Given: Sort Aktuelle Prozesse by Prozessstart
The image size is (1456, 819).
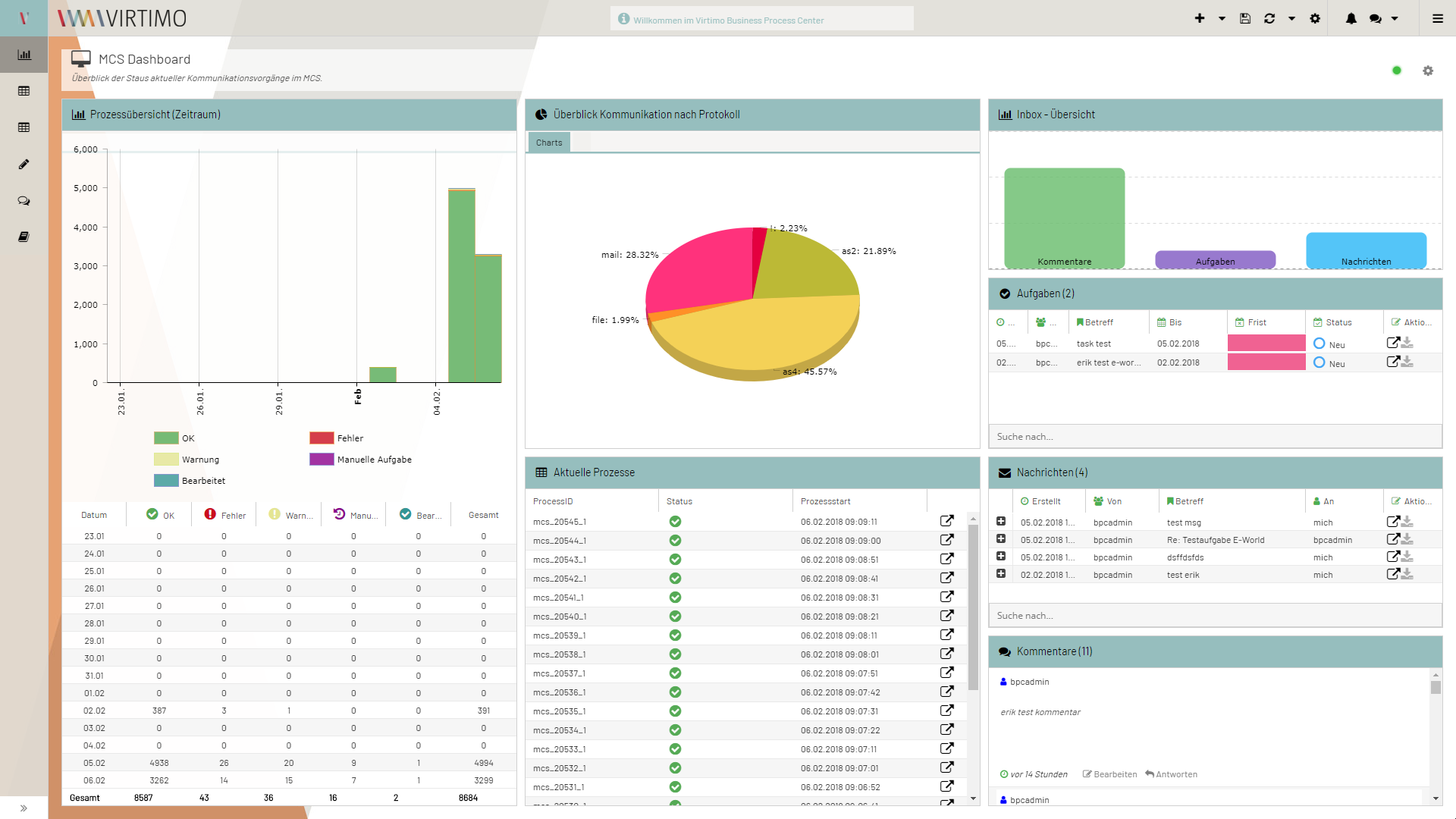Looking at the screenshot, I should (x=859, y=501).
